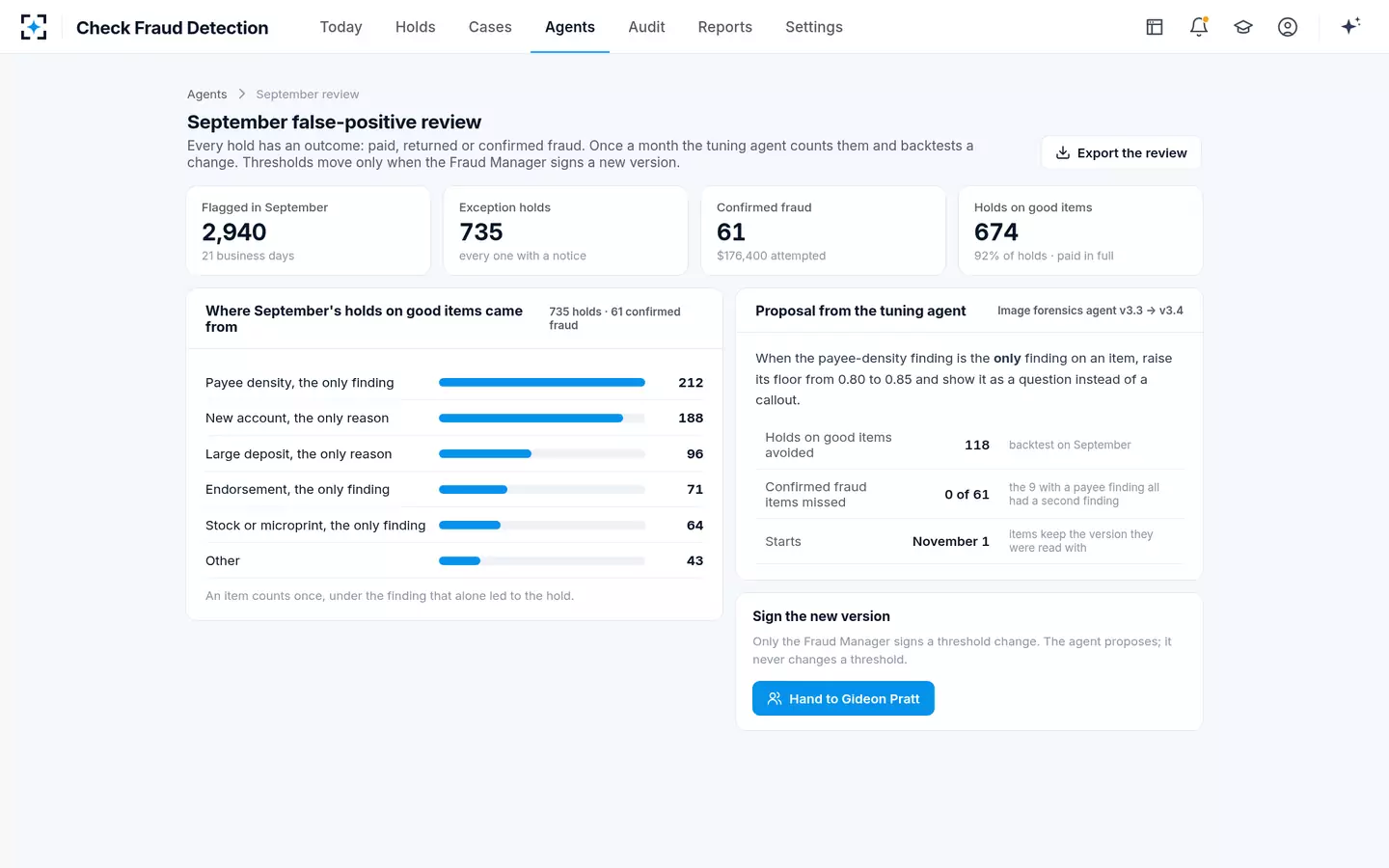
Task: Click '92% of holds · paid in full' subtext
Action: pos(1044,256)
